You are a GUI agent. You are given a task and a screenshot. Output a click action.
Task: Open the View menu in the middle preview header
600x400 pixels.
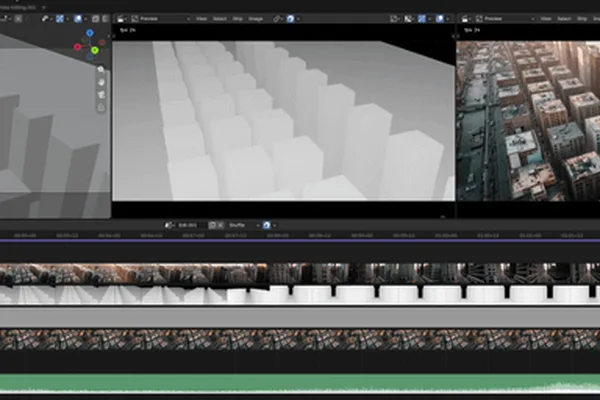coord(201,18)
